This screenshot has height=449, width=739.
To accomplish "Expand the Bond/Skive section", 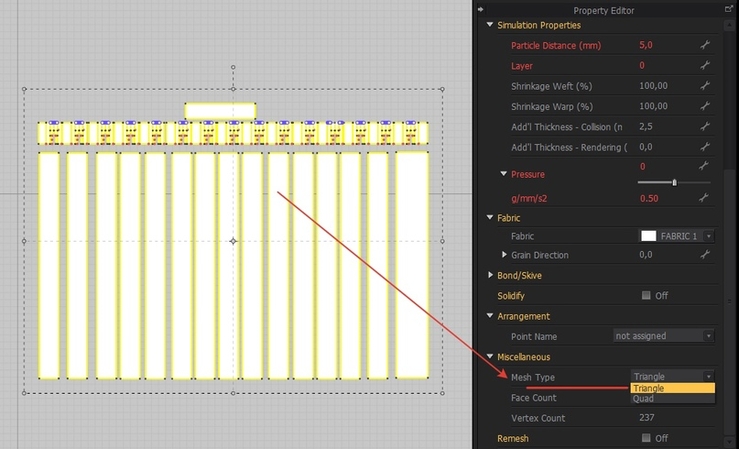I will (490, 275).
